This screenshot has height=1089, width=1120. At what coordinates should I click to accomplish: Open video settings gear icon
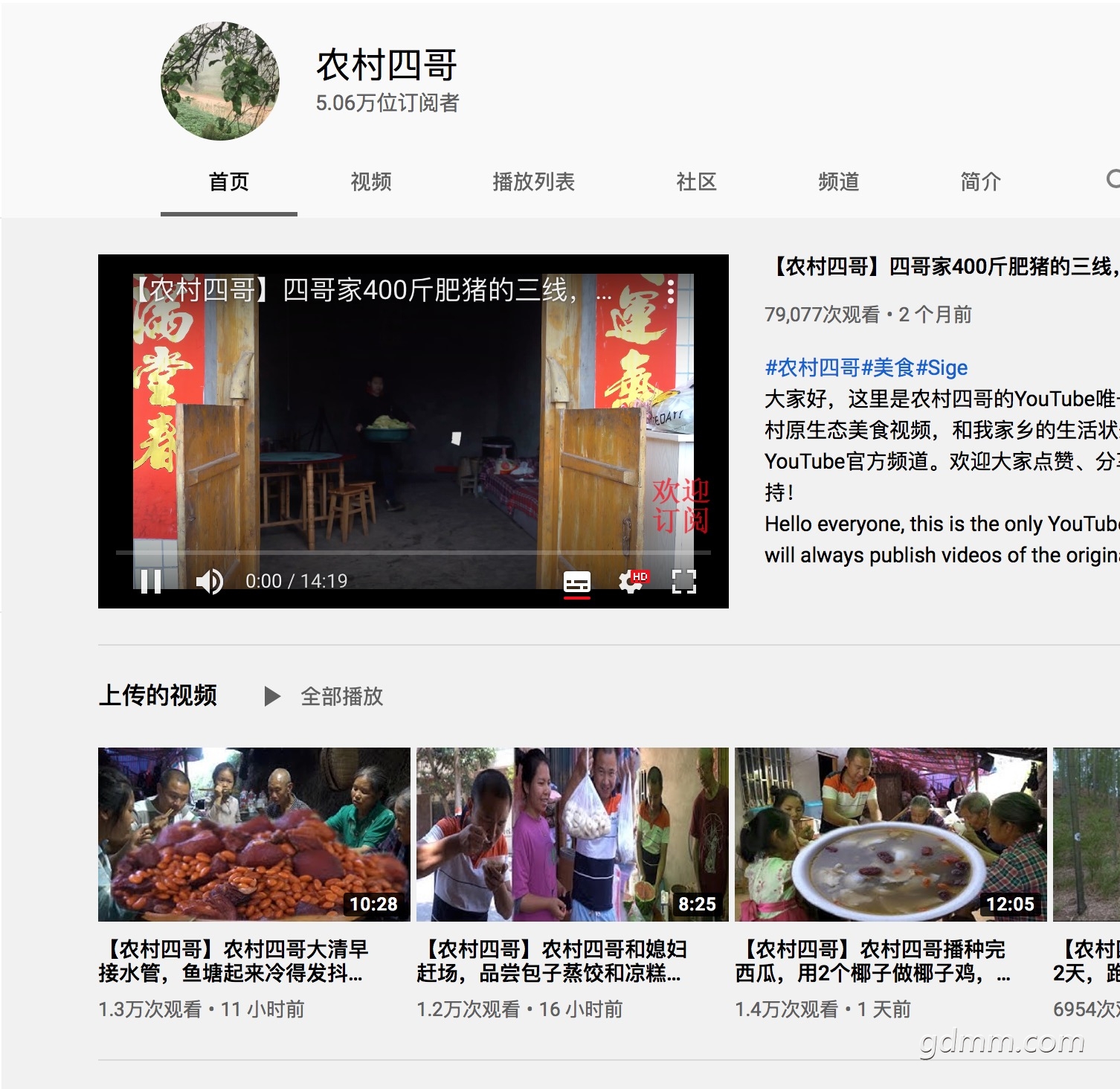[x=632, y=582]
